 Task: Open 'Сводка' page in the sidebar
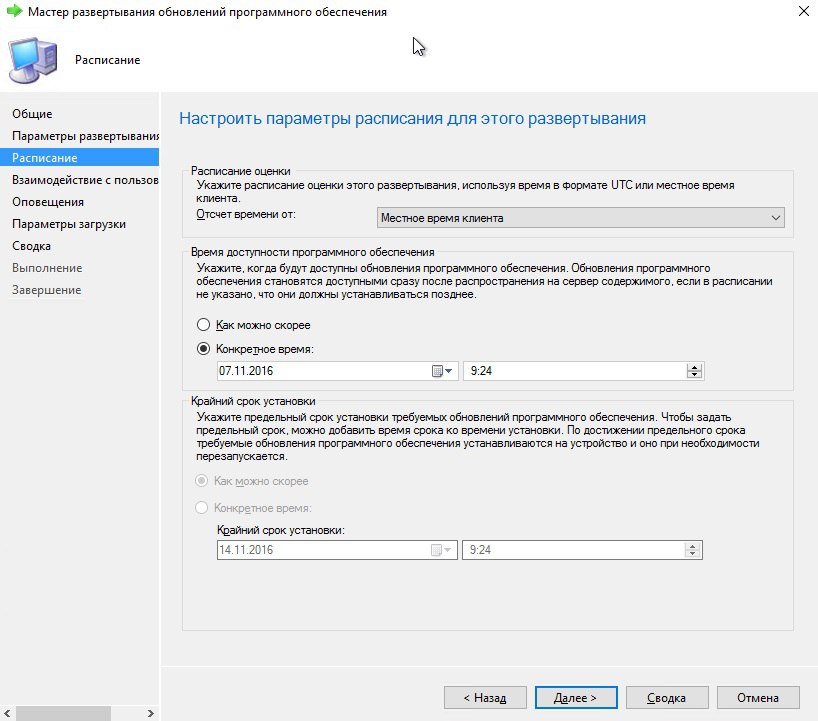pos(31,246)
